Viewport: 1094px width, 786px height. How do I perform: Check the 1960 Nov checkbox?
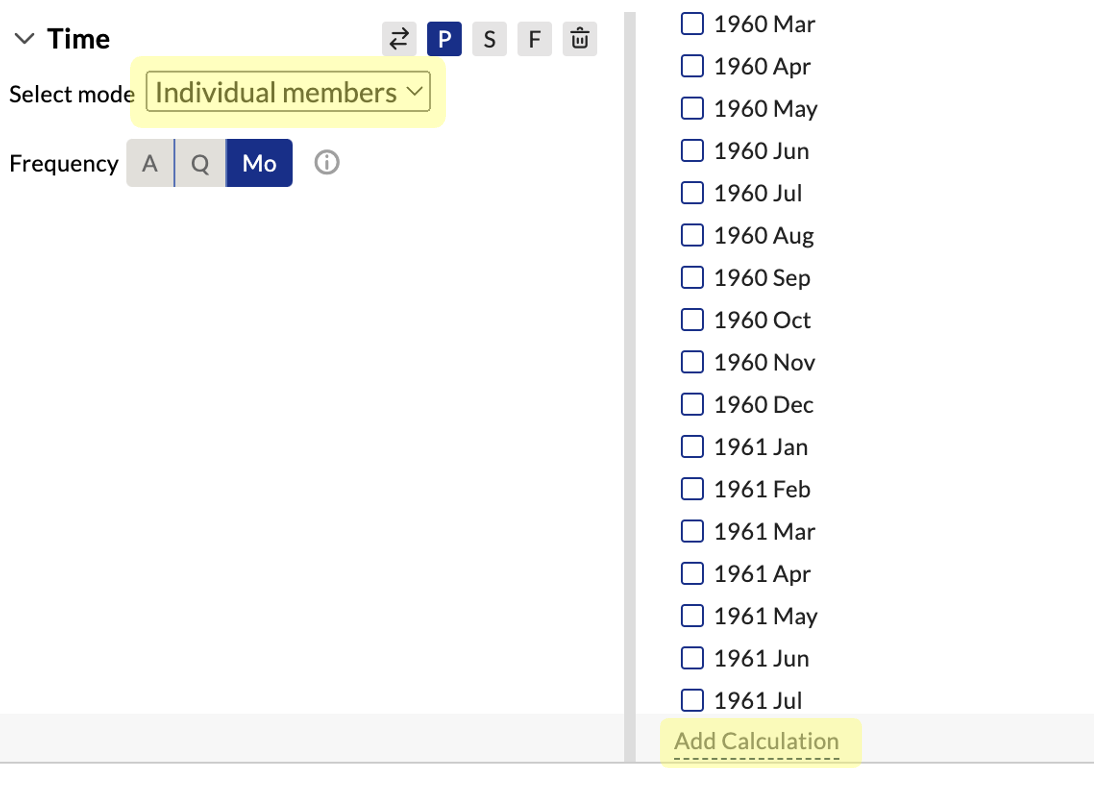[692, 362]
